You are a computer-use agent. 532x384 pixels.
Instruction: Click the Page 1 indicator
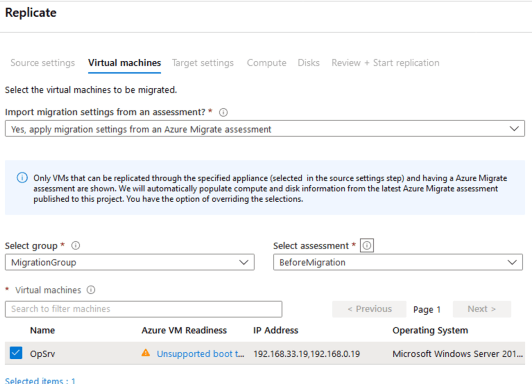pyautogui.click(x=427, y=309)
